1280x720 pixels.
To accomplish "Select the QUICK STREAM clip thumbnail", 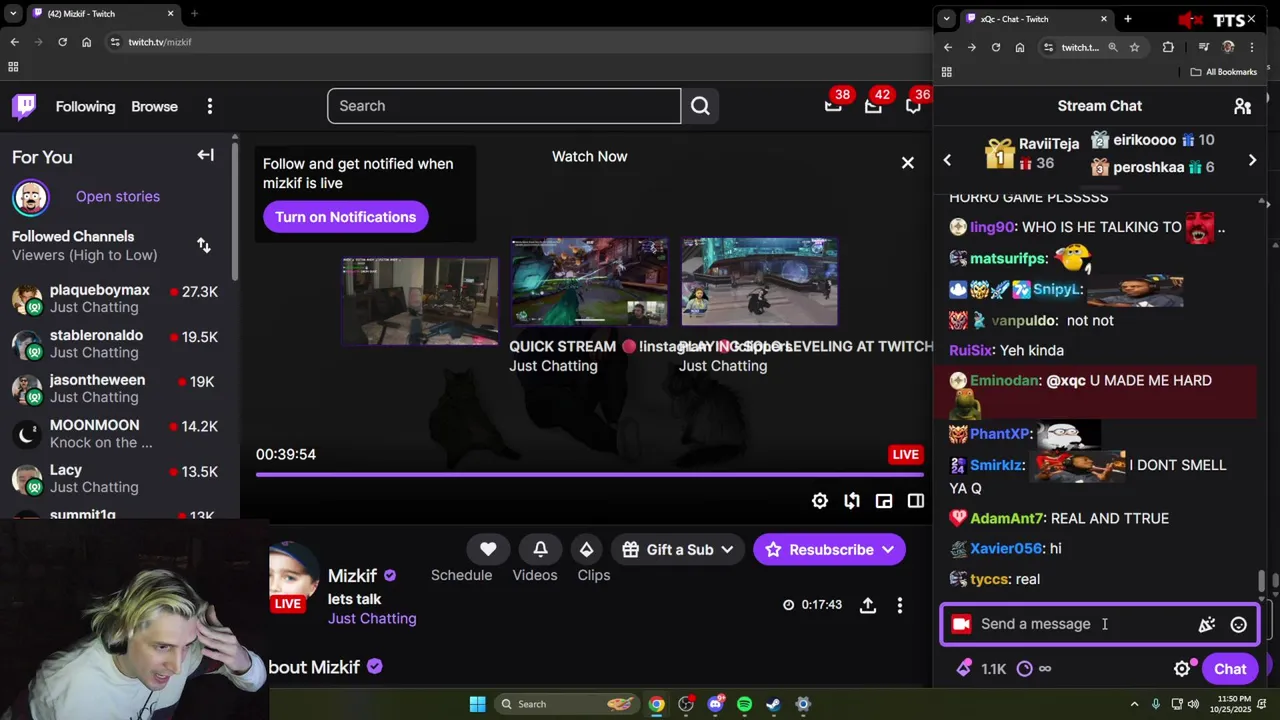I will [589, 282].
